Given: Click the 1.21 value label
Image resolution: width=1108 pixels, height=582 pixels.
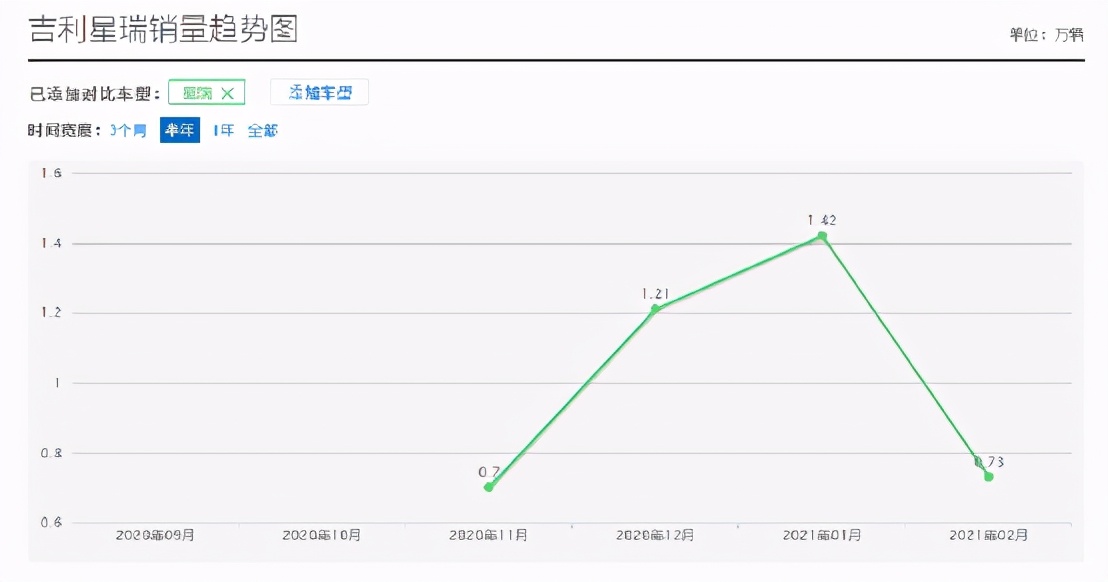Looking at the screenshot, I should pyautogui.click(x=655, y=294).
